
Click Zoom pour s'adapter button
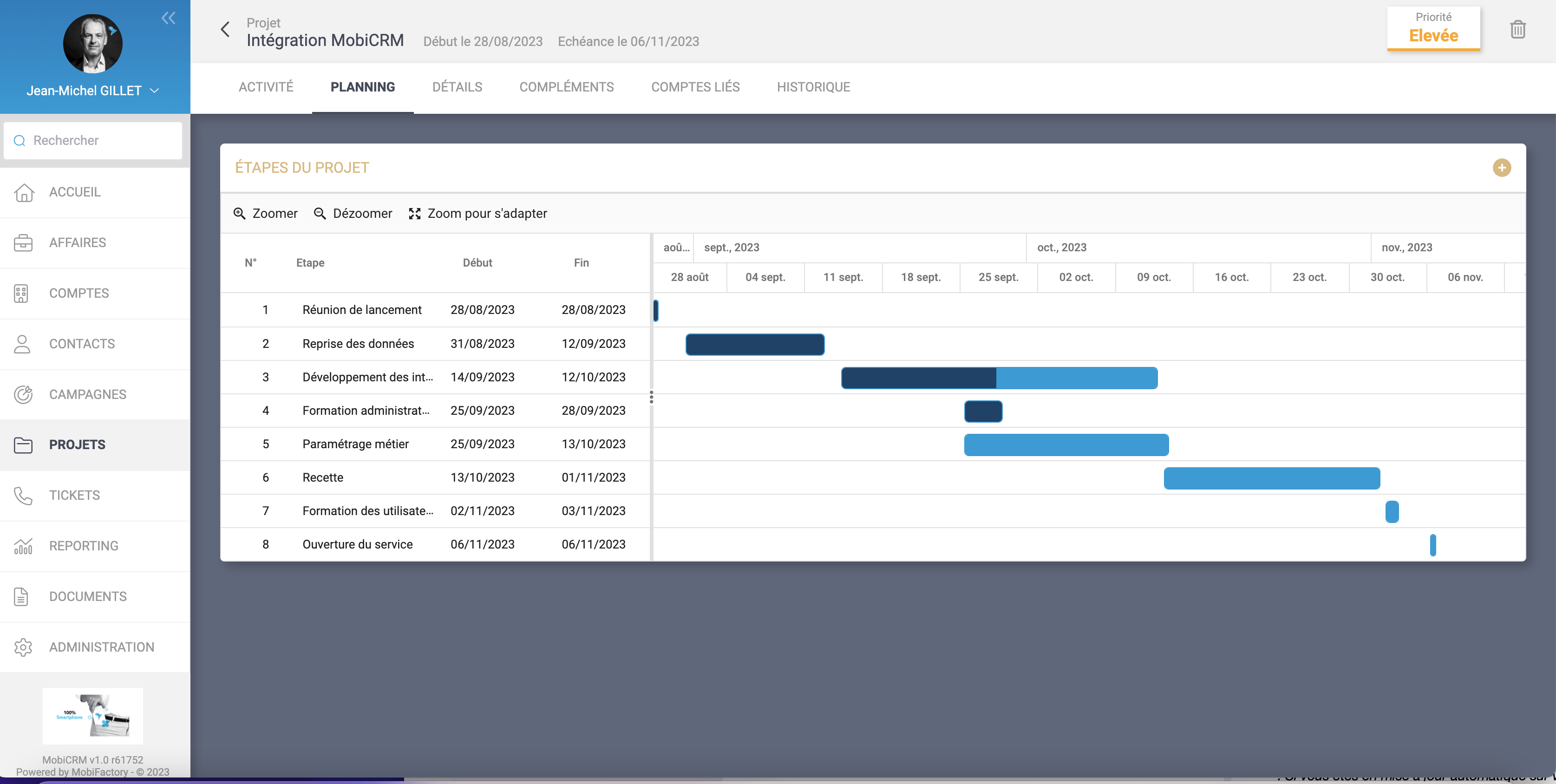[x=478, y=213]
